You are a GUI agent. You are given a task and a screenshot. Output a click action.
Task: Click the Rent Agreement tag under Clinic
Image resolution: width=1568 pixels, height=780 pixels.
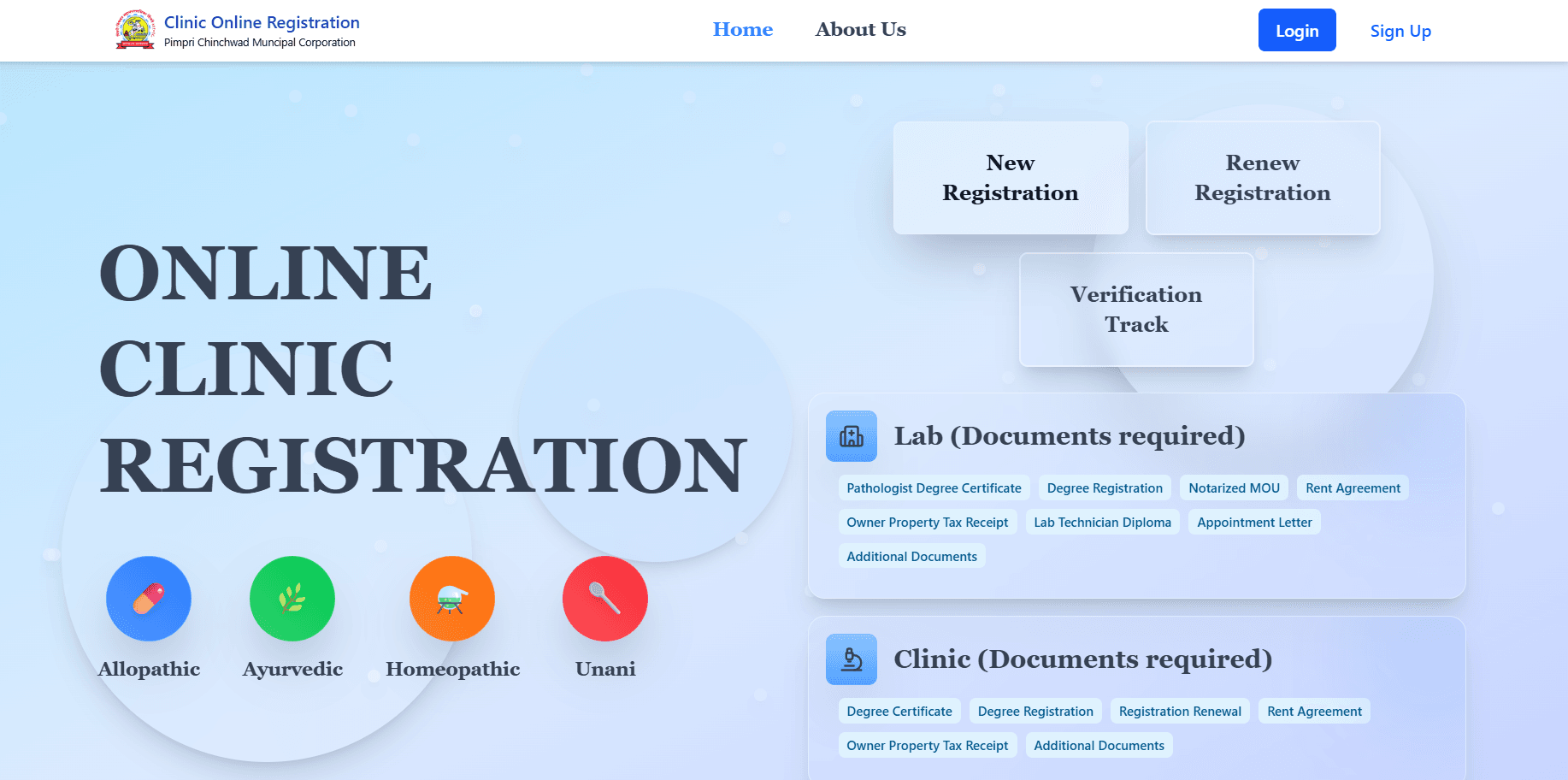point(1313,711)
